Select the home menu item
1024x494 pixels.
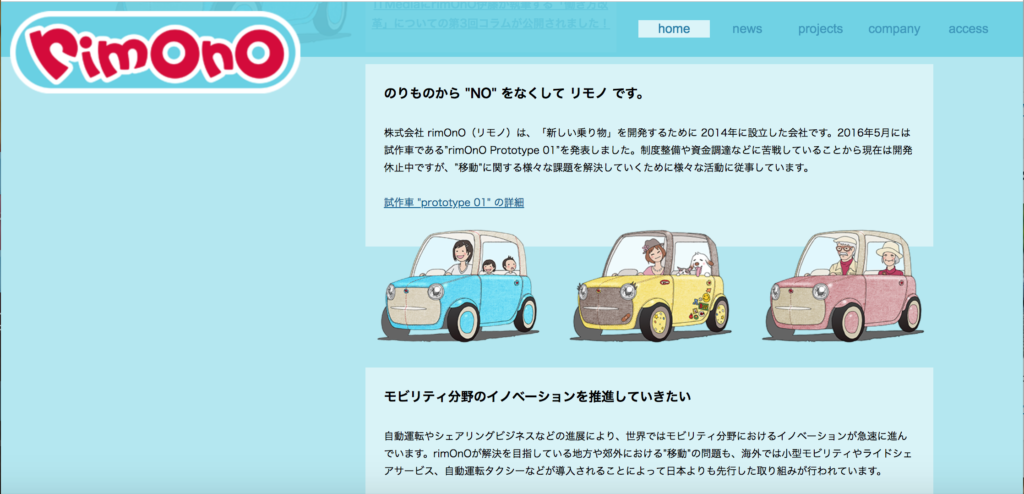[674, 29]
